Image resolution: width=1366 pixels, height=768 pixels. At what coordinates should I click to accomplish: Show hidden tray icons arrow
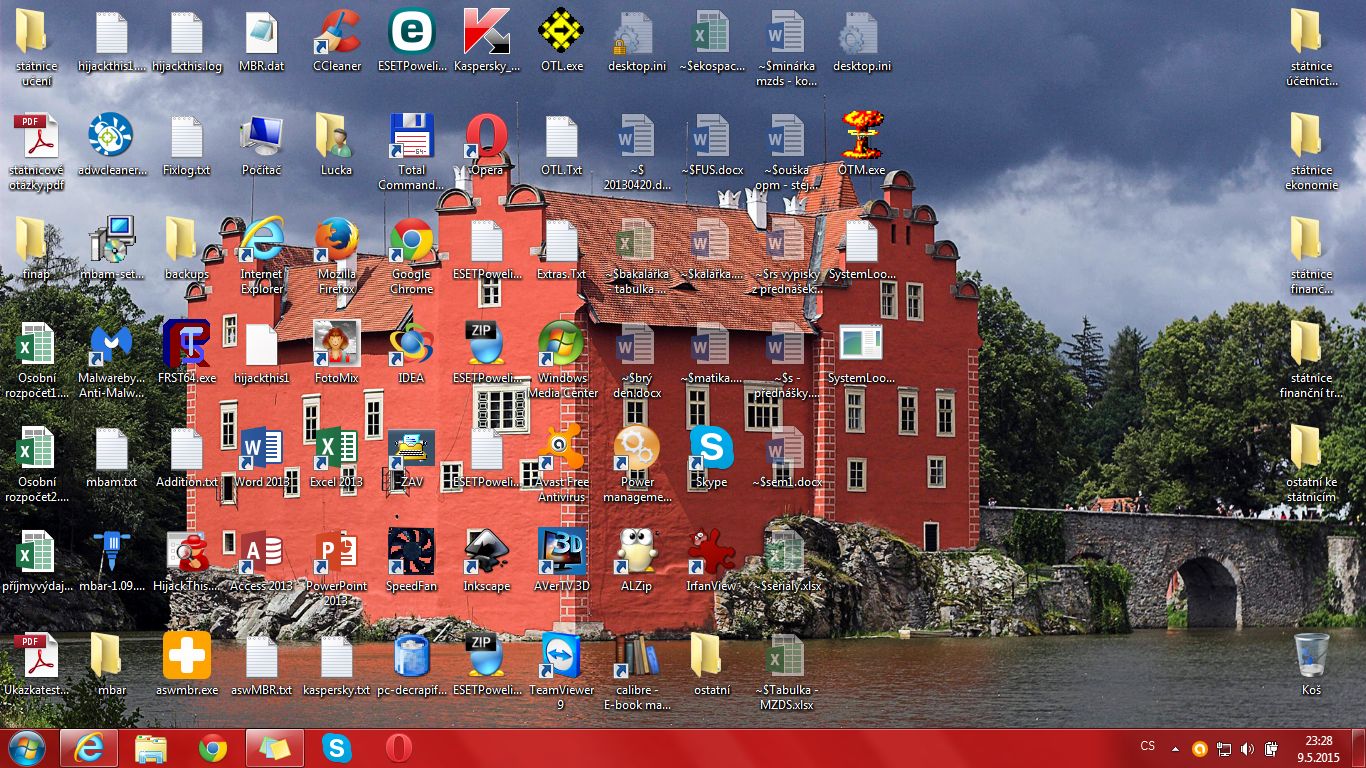[1174, 748]
